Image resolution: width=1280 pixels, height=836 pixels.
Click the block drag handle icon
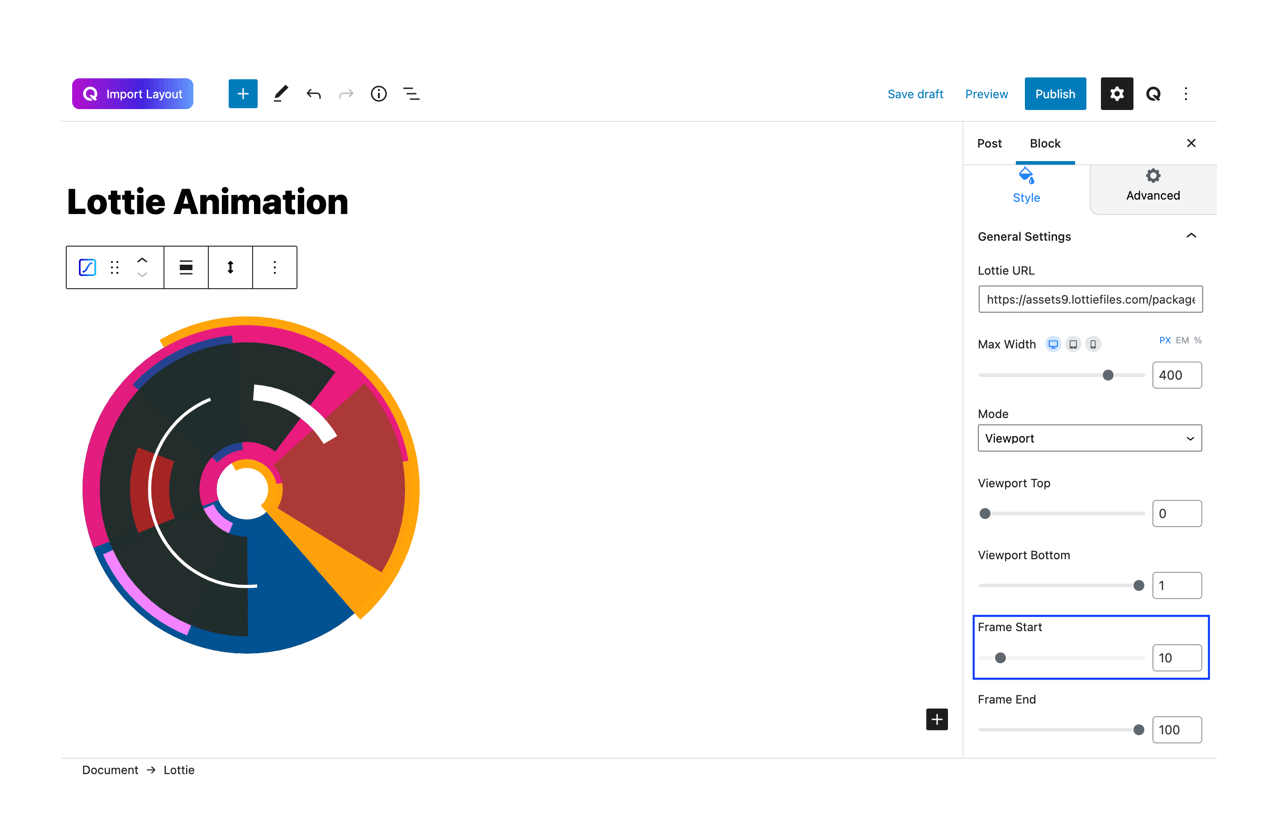pos(115,267)
